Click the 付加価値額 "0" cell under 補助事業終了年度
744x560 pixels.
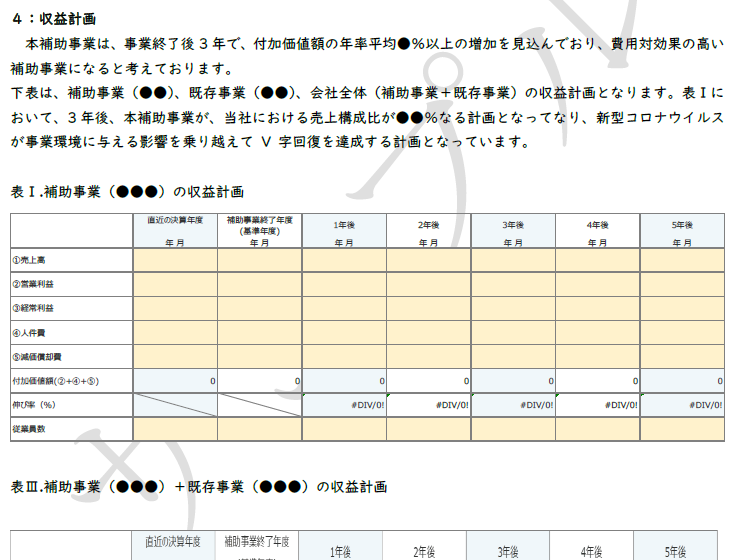pos(260,381)
